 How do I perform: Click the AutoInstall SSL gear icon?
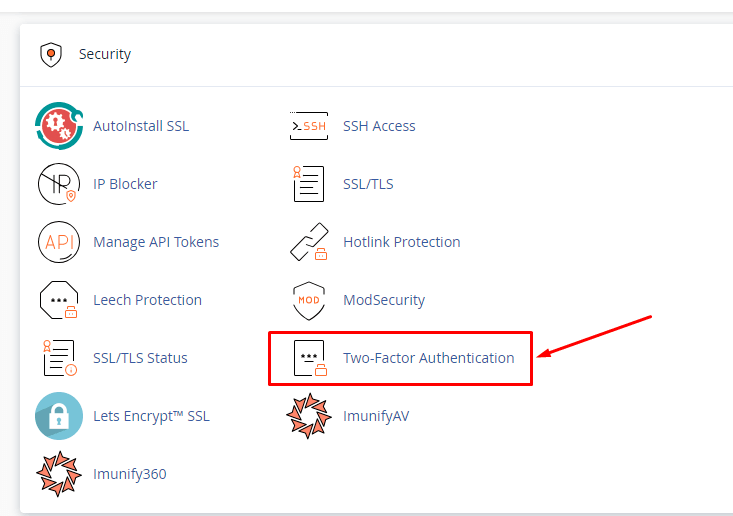point(59,126)
